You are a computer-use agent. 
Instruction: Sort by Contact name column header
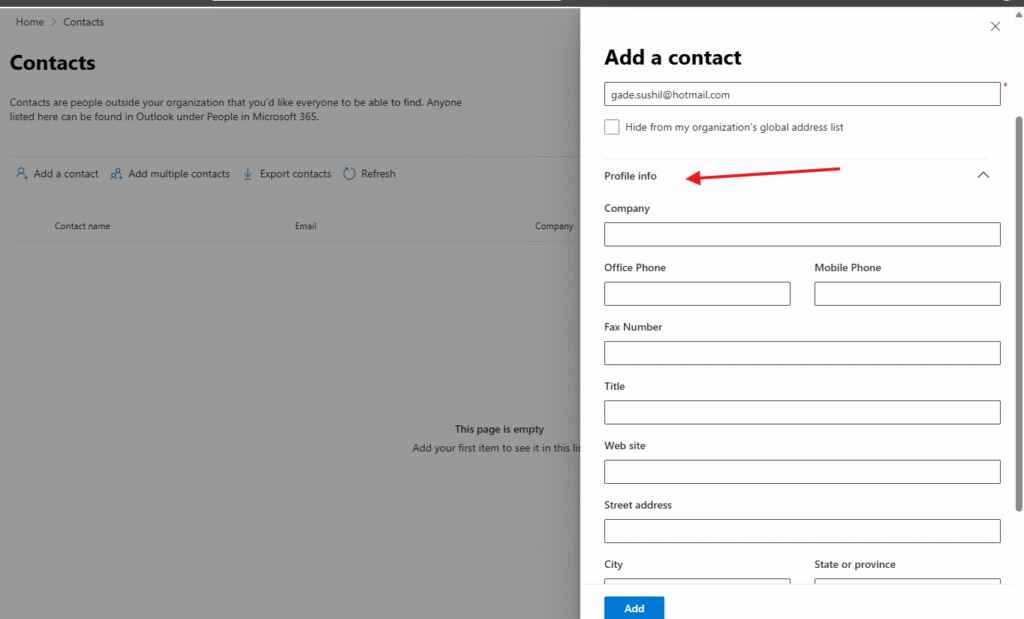pos(82,226)
